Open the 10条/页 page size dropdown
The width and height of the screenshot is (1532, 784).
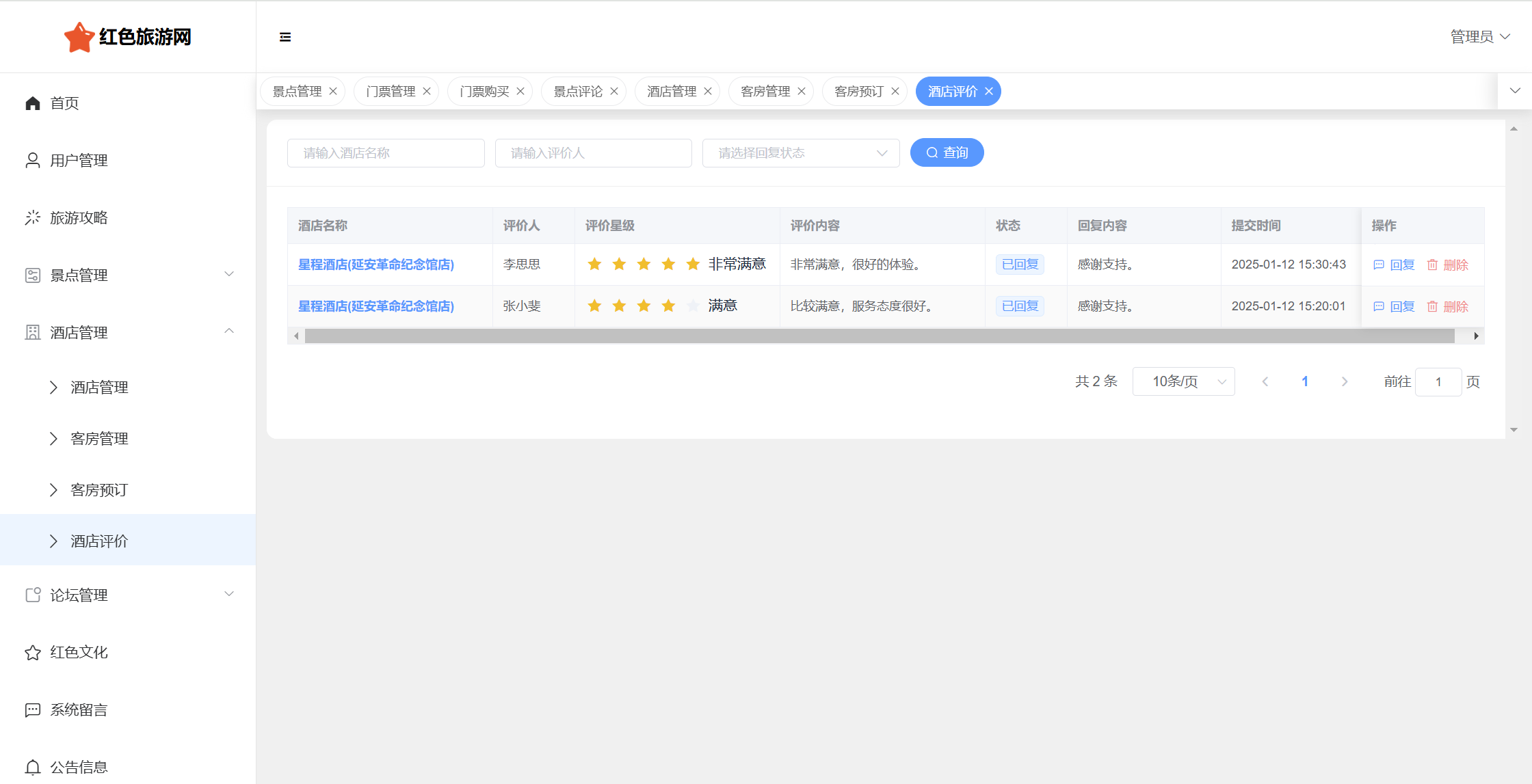(x=1183, y=381)
